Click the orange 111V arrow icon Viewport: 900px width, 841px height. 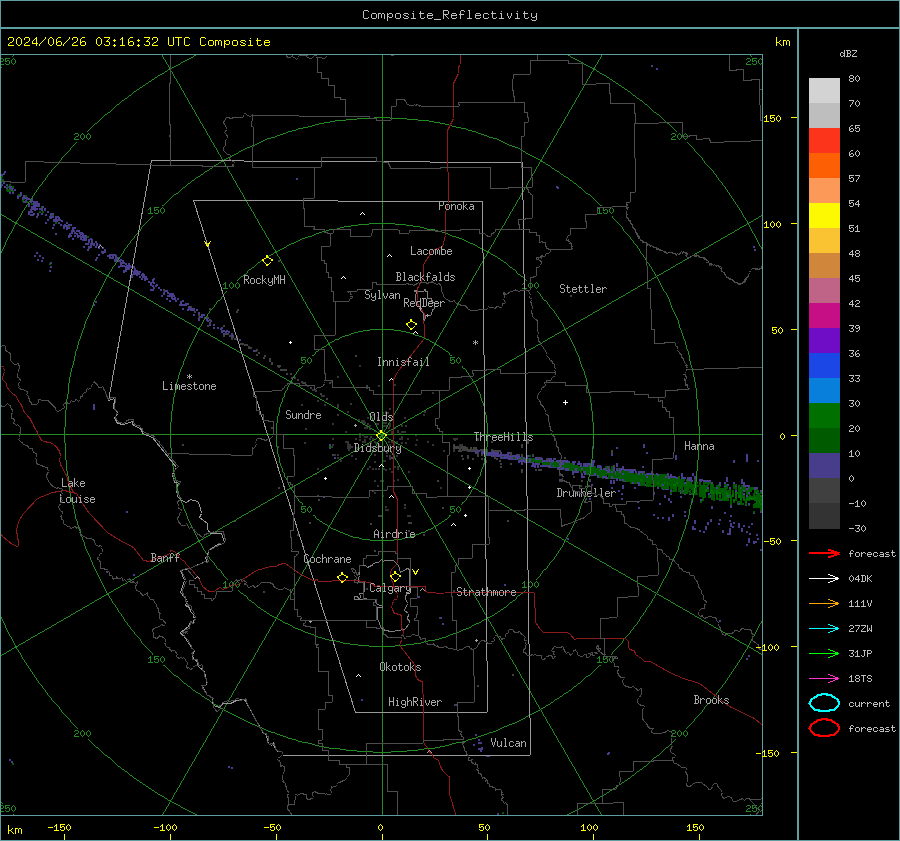click(x=824, y=603)
